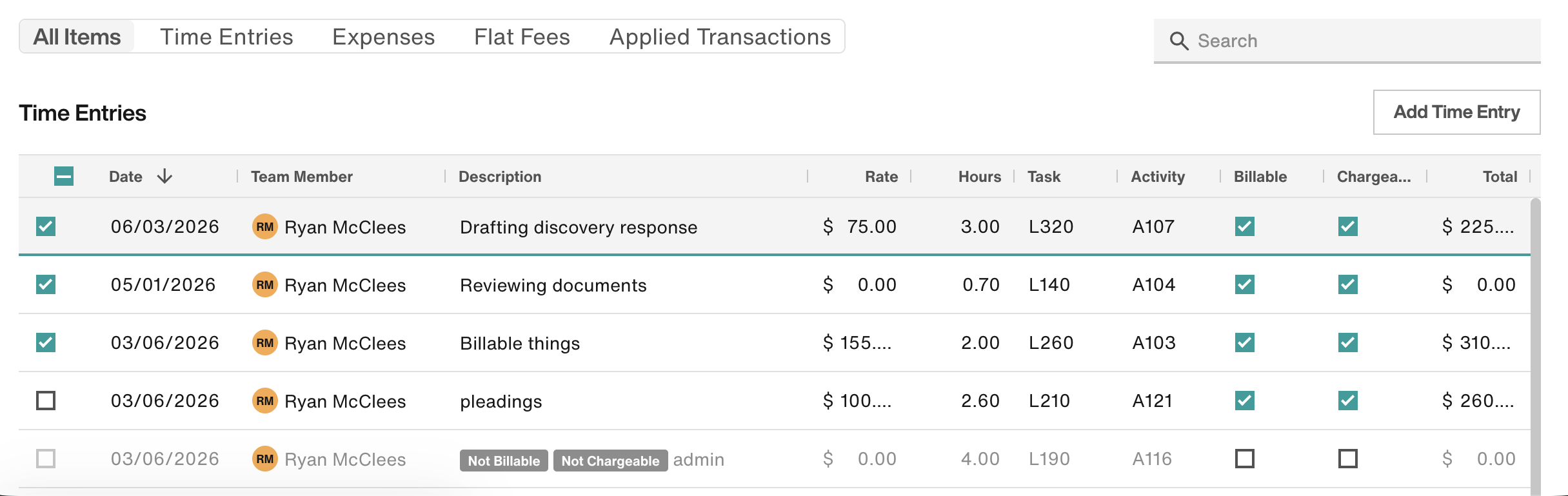Sort by the Hours column header

[x=980, y=177]
